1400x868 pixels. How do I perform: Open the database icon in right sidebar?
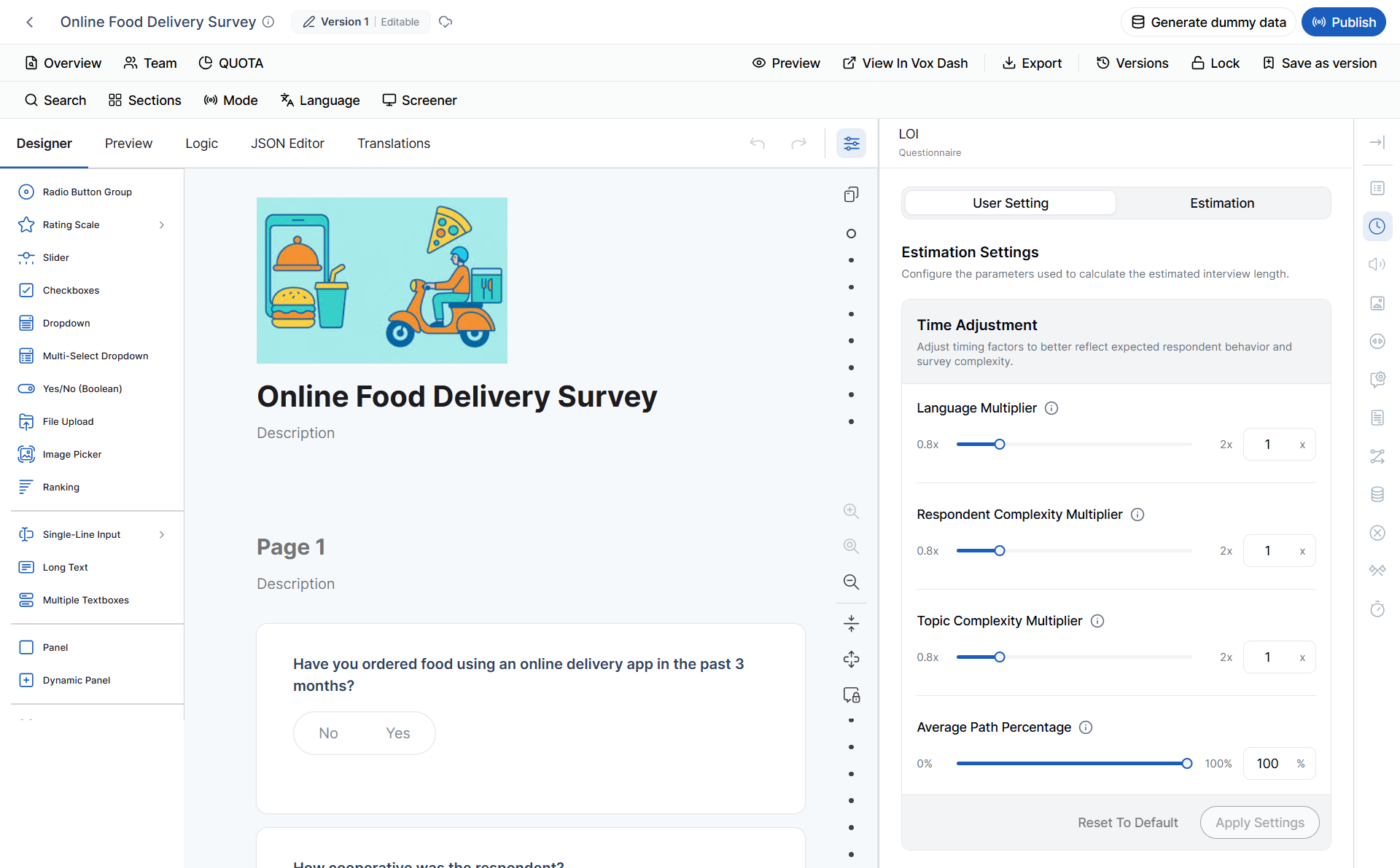1377,494
